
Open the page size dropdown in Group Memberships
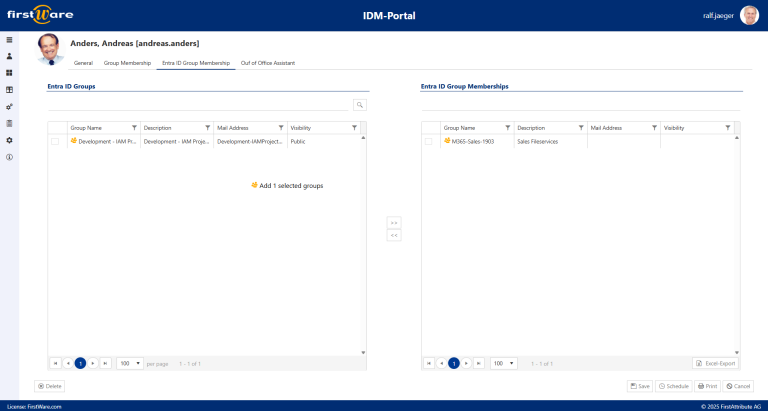pyautogui.click(x=504, y=363)
